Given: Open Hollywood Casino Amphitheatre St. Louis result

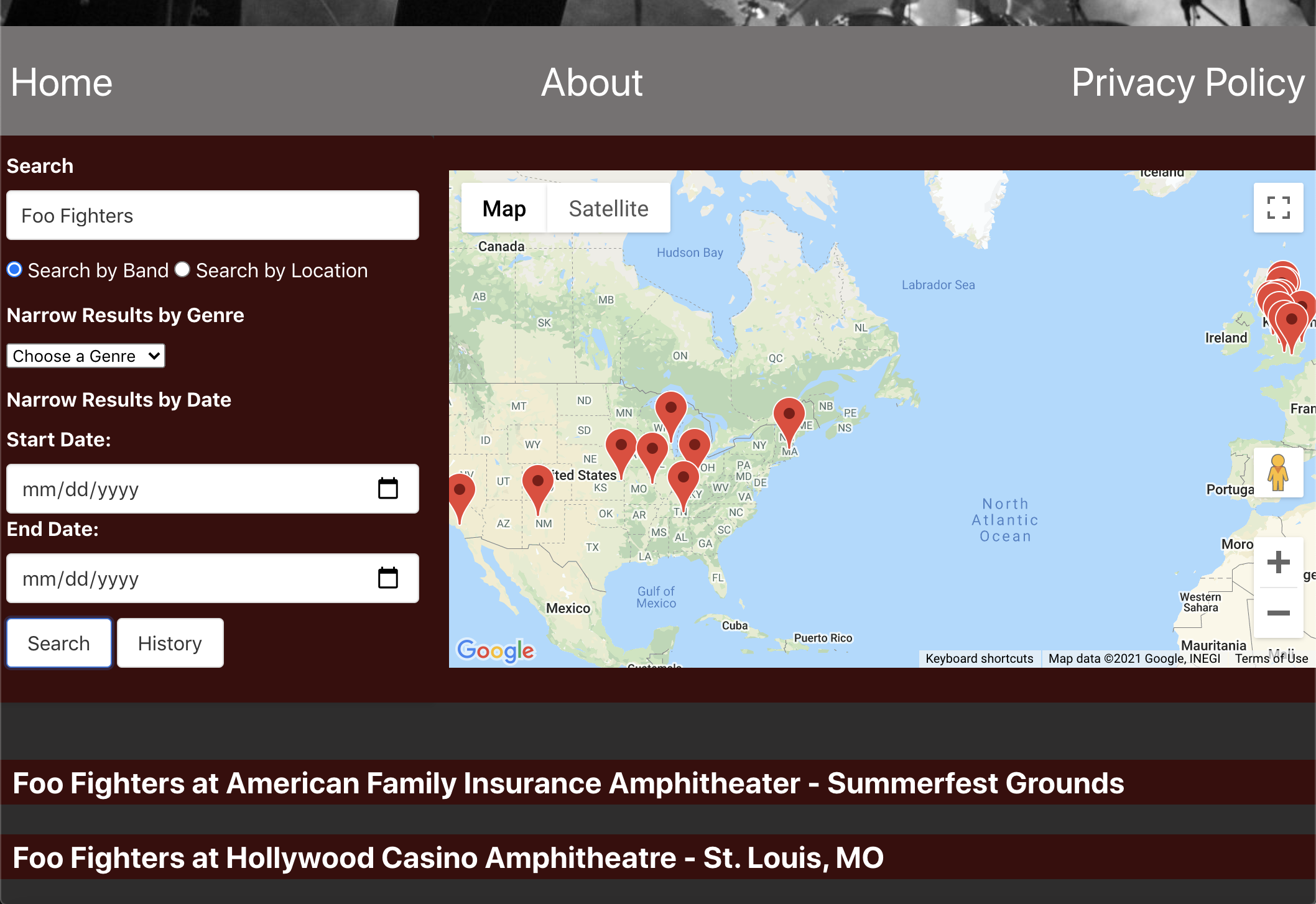Looking at the screenshot, I should [448, 858].
